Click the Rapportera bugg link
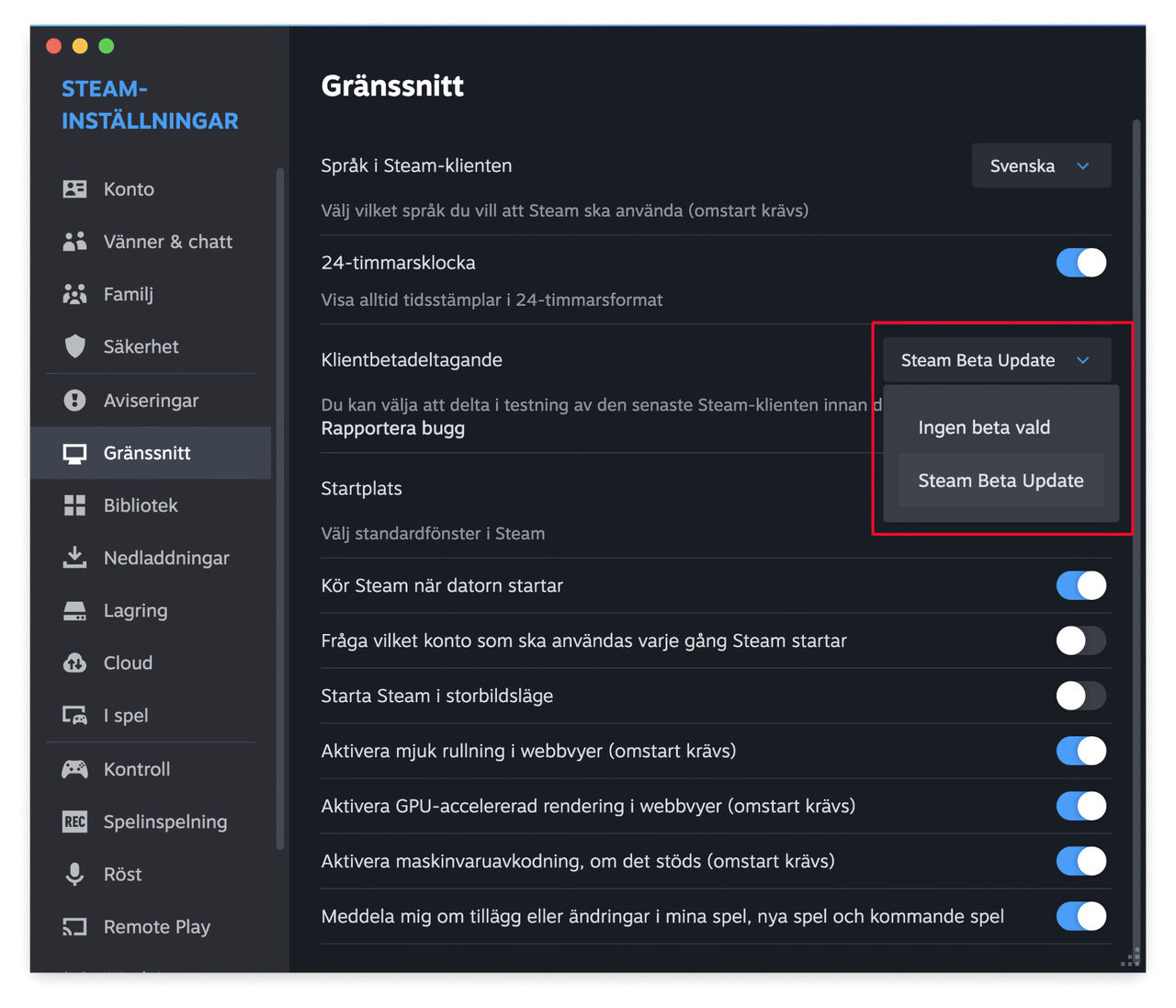 [x=393, y=428]
